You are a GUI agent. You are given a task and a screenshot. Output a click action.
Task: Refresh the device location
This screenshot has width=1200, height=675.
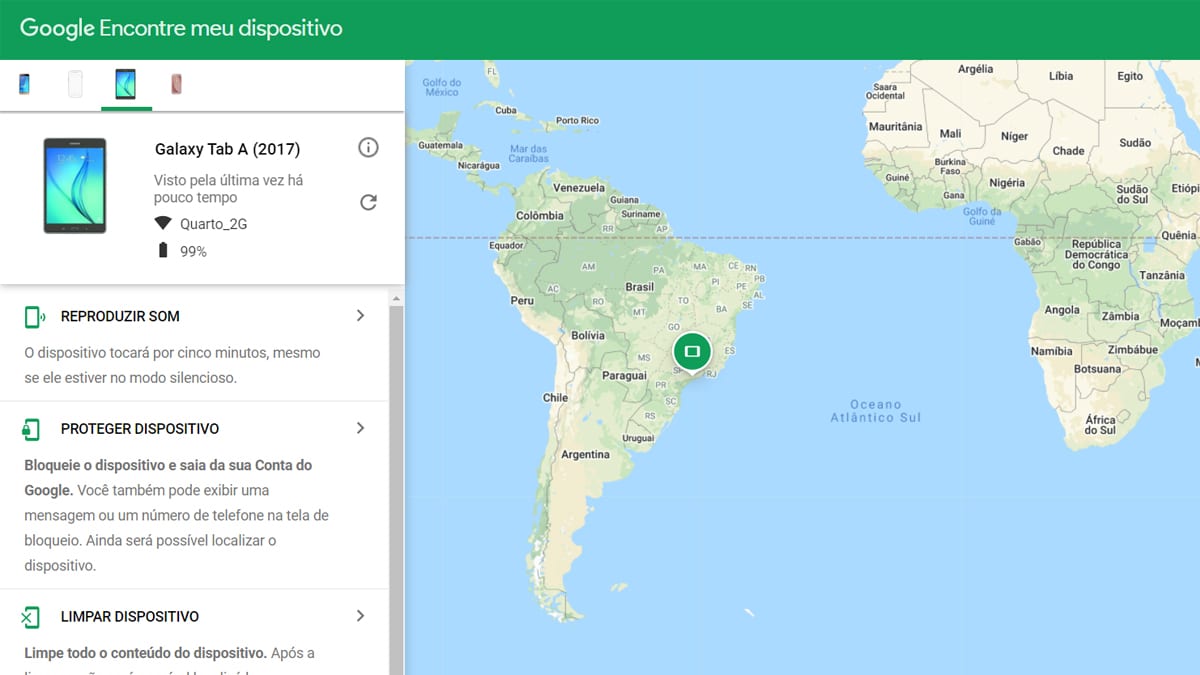click(x=368, y=202)
